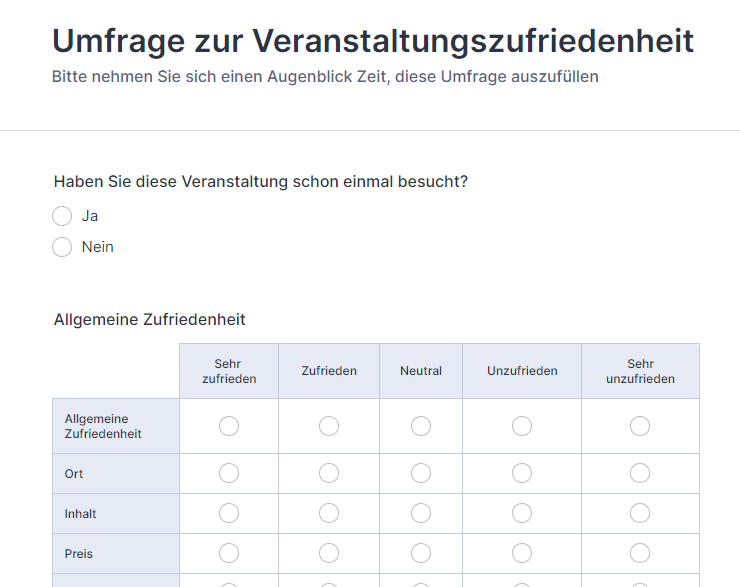Rate Ort as Sehr unzufrieden
This screenshot has height=587, width=740.
[x=640, y=473]
